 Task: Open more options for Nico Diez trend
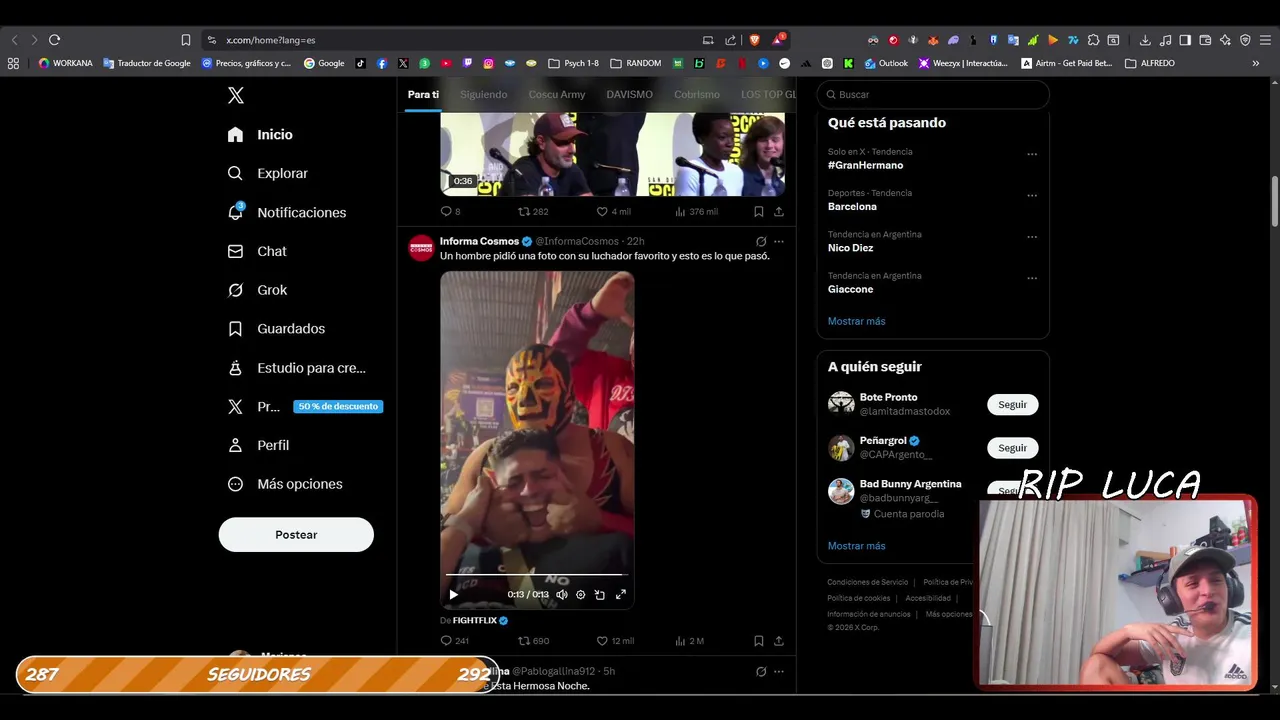point(1032,237)
